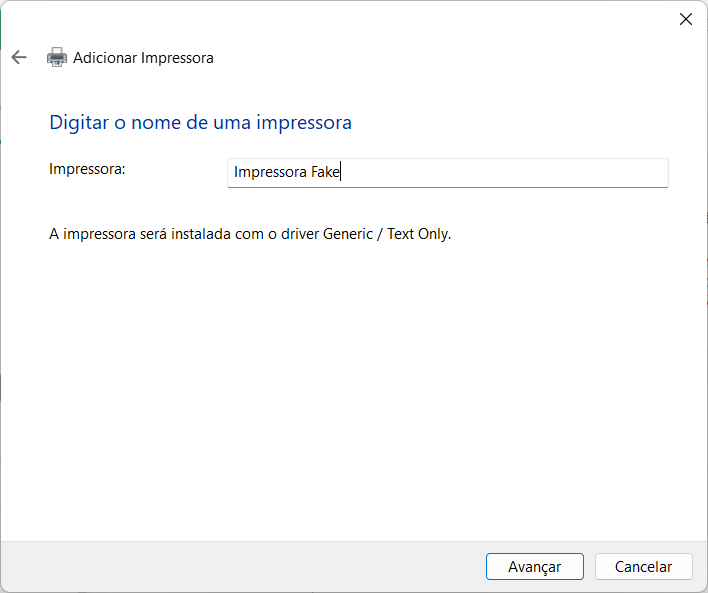Viewport: 708px width, 593px height.
Task: Click the printer icon beside the dialog title
Action: [x=57, y=57]
